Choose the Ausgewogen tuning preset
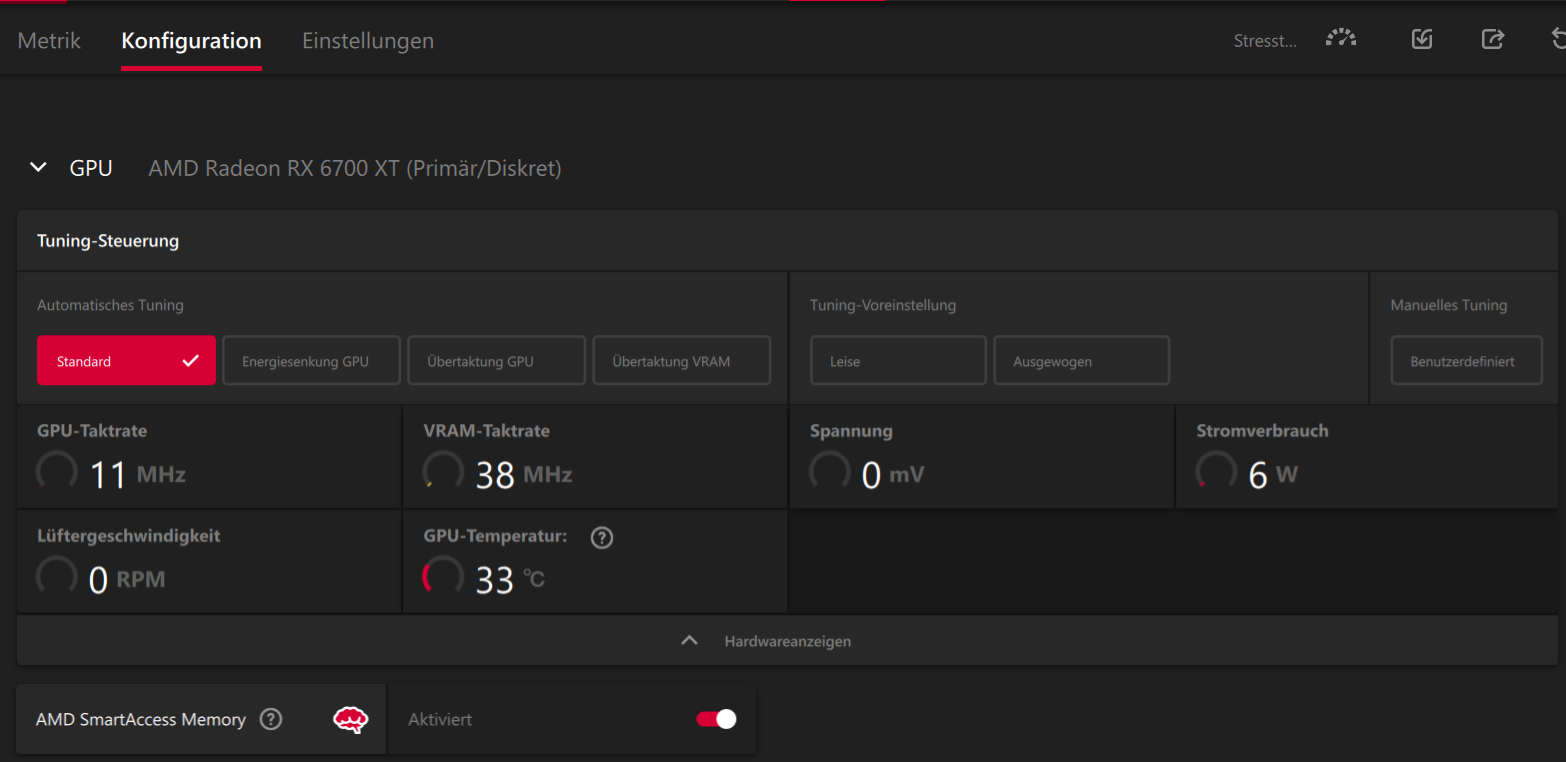The height and width of the screenshot is (762, 1566). [x=1082, y=361]
